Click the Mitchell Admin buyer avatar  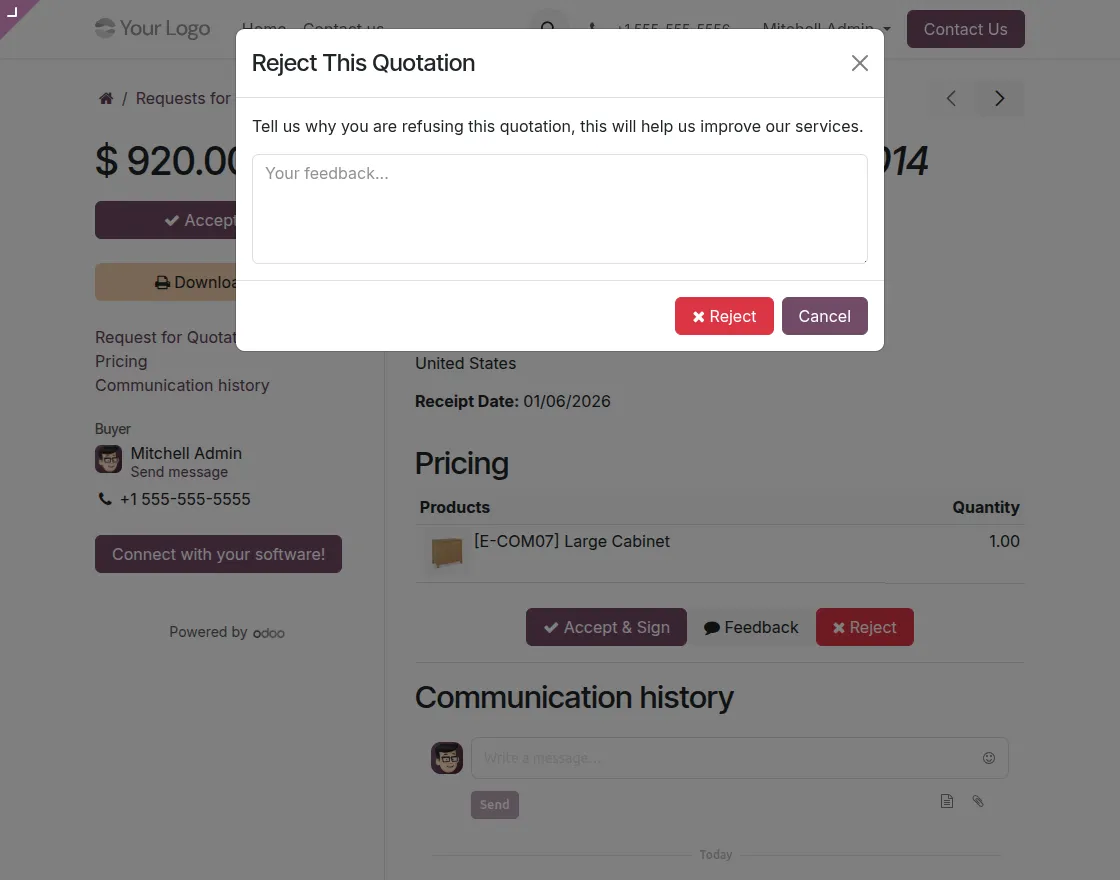108,459
